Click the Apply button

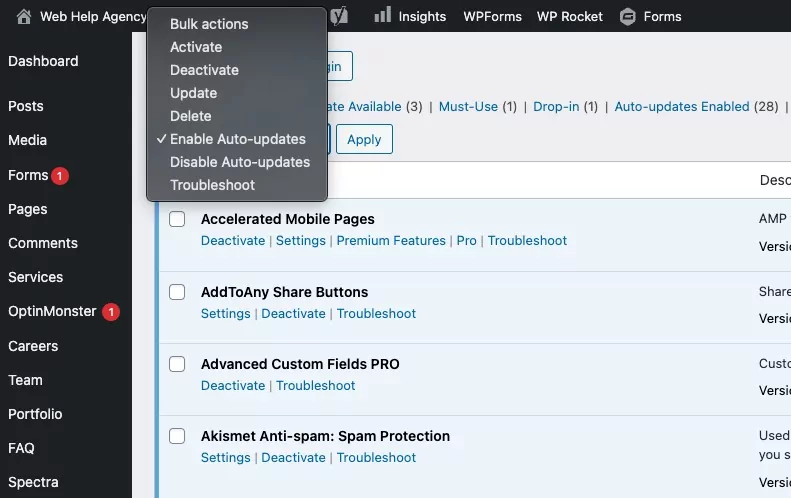pos(364,139)
